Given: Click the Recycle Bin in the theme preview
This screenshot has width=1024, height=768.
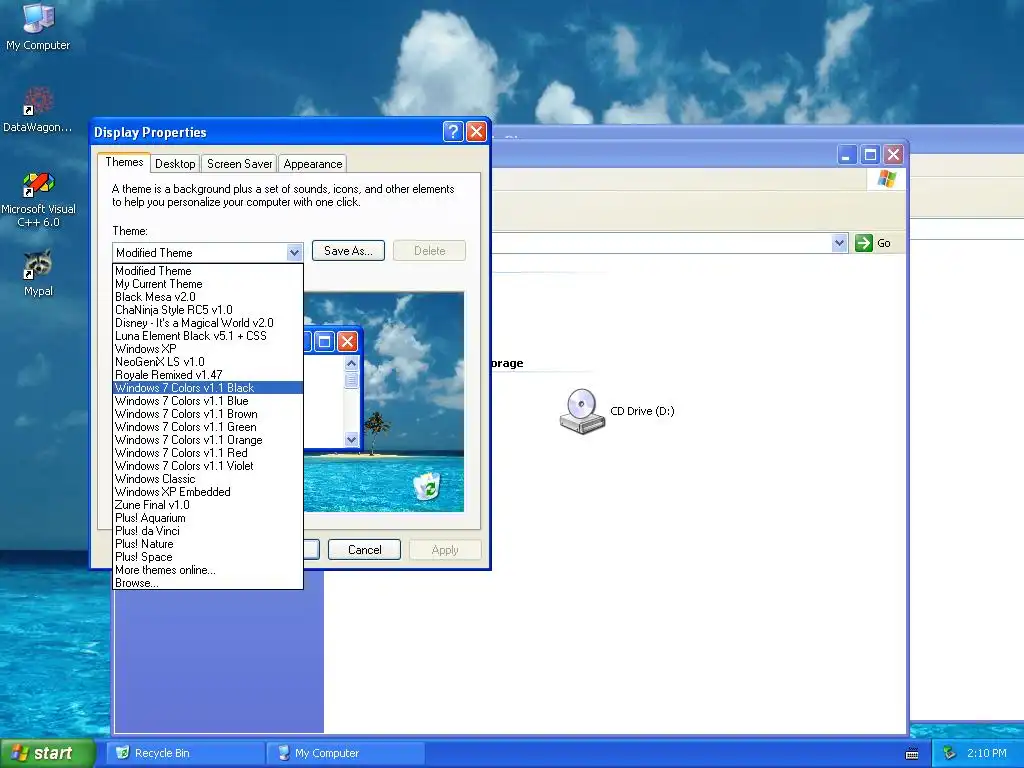Looking at the screenshot, I should [x=428, y=486].
